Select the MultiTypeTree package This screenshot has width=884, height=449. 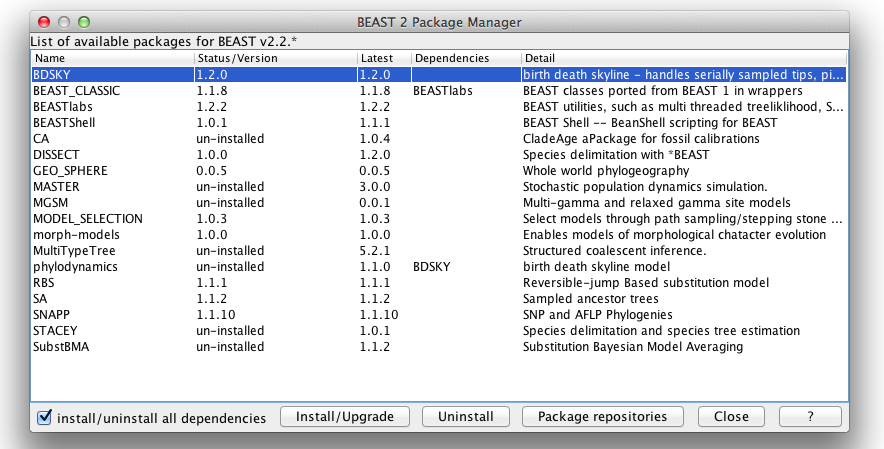click(x=74, y=250)
